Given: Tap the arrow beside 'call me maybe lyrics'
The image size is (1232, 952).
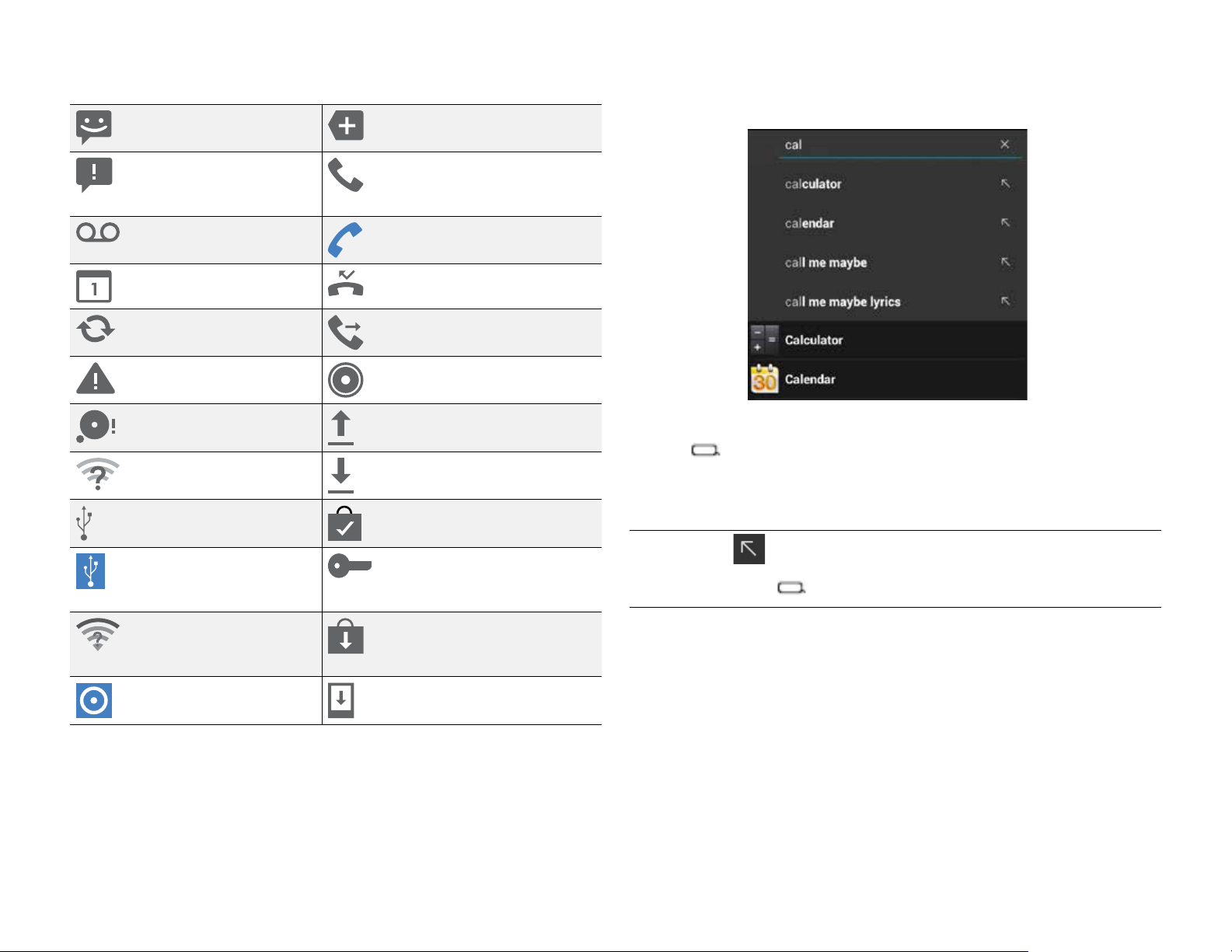Looking at the screenshot, I should coord(1005,301).
